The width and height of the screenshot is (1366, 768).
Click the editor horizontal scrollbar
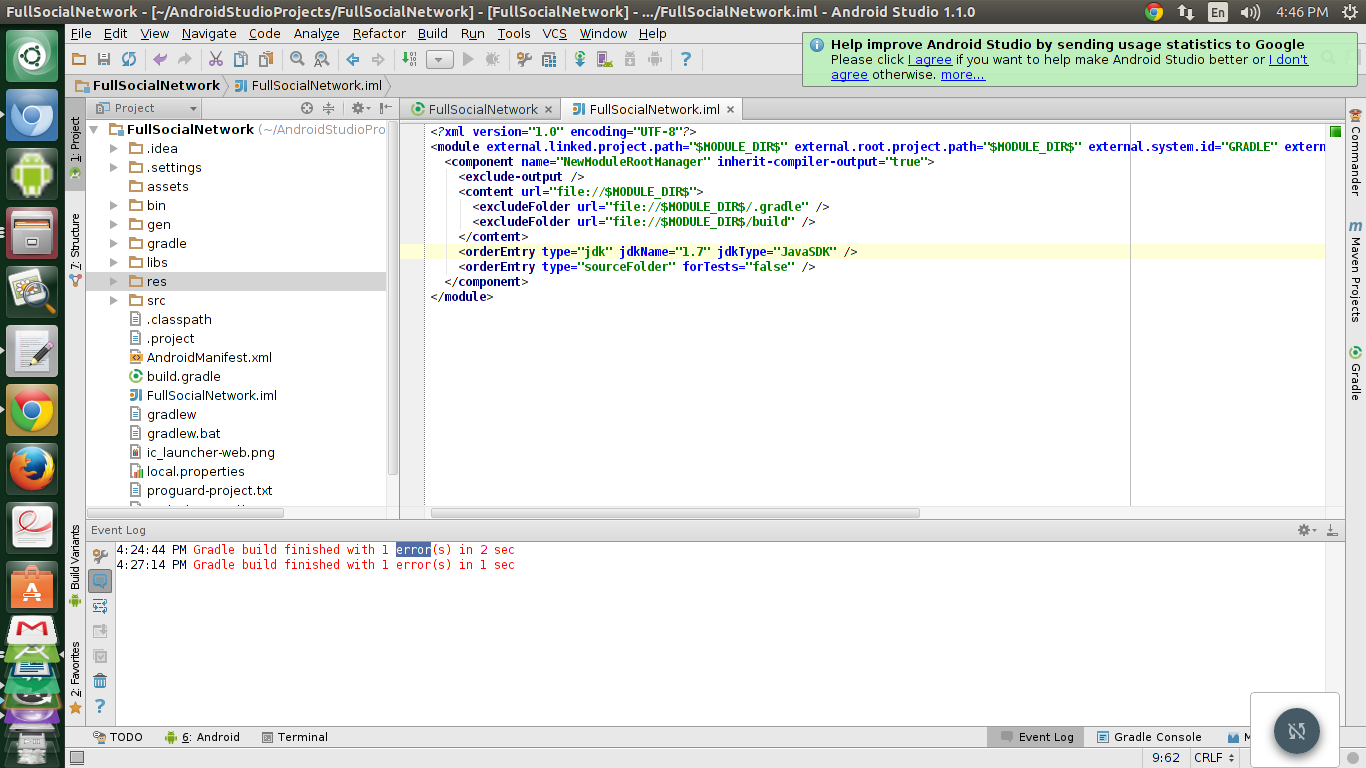(675, 513)
